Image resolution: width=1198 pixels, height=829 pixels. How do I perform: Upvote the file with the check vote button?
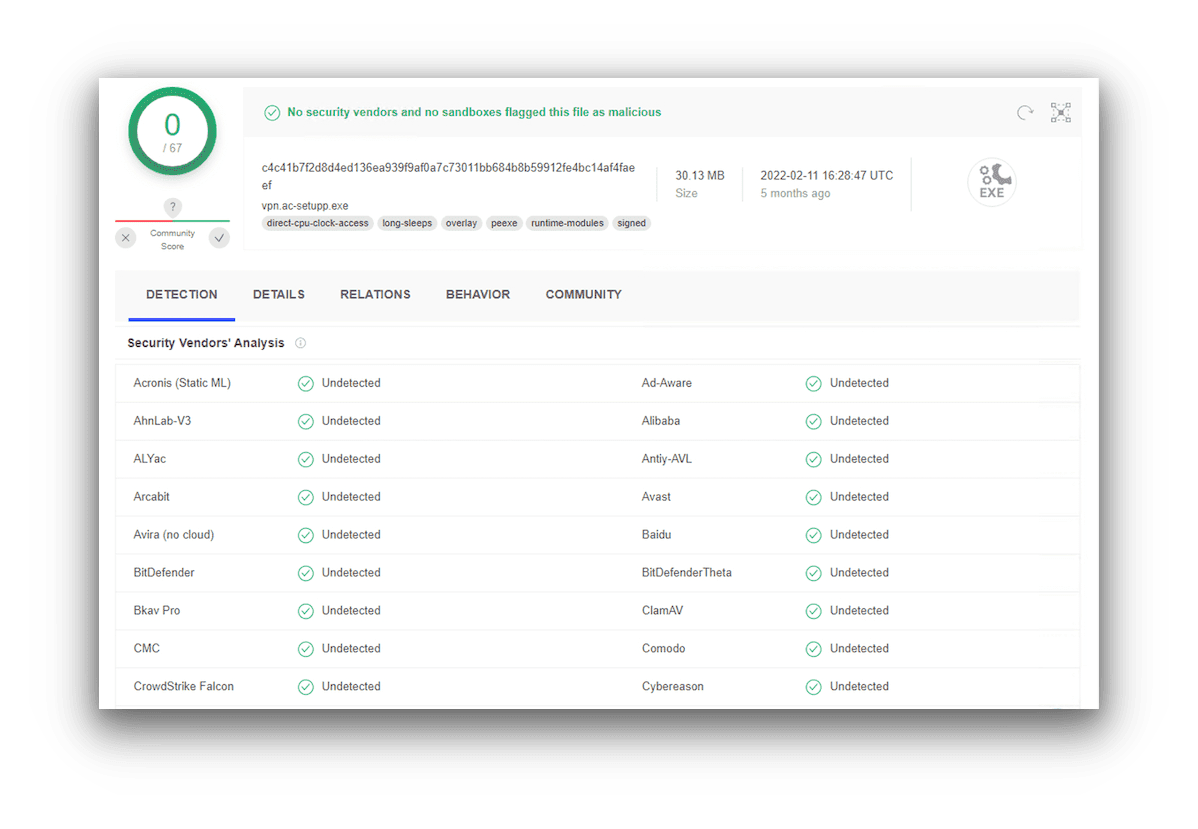tap(219, 237)
